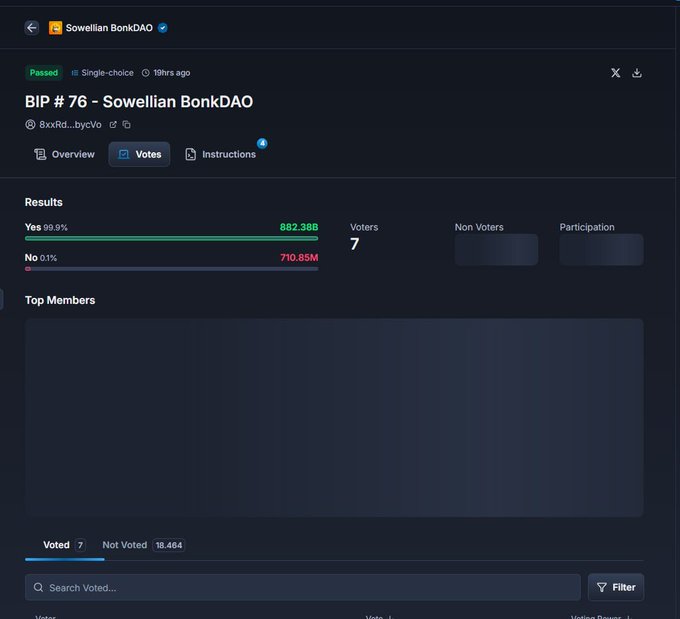Click the proposer profile icon
The width and height of the screenshot is (680, 619).
coord(30,125)
